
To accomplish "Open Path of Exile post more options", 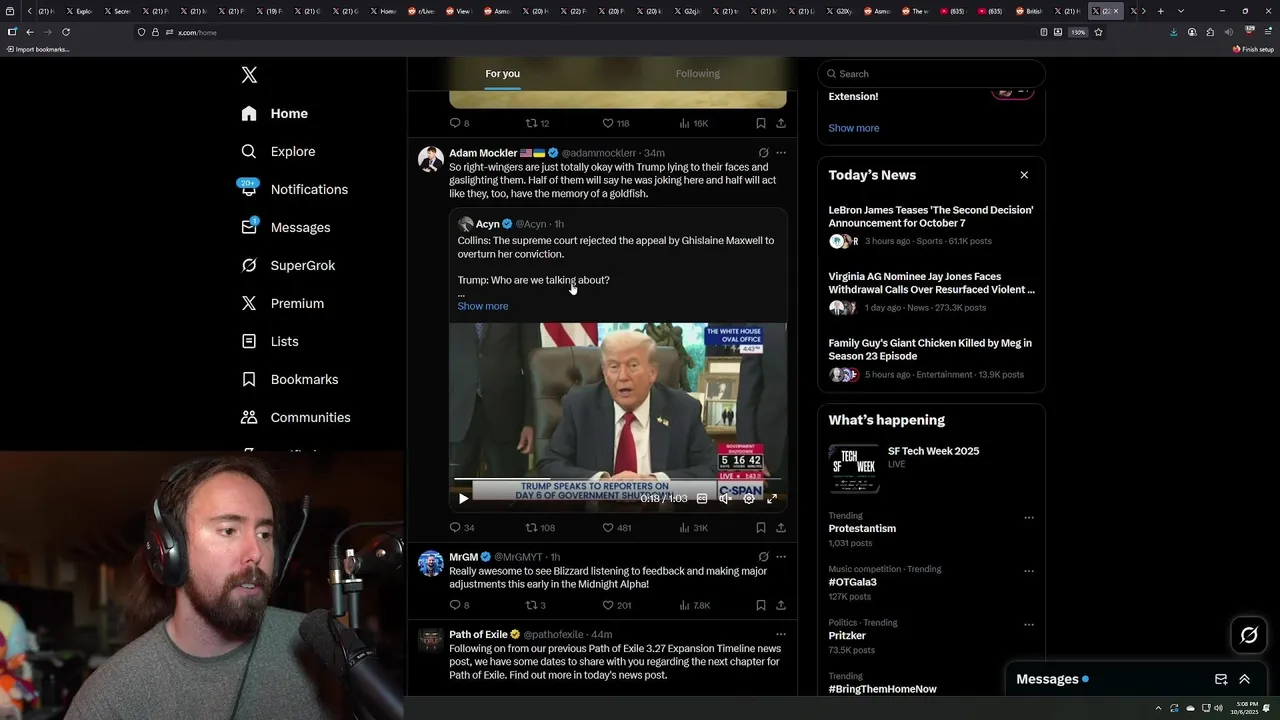I will [x=781, y=634].
